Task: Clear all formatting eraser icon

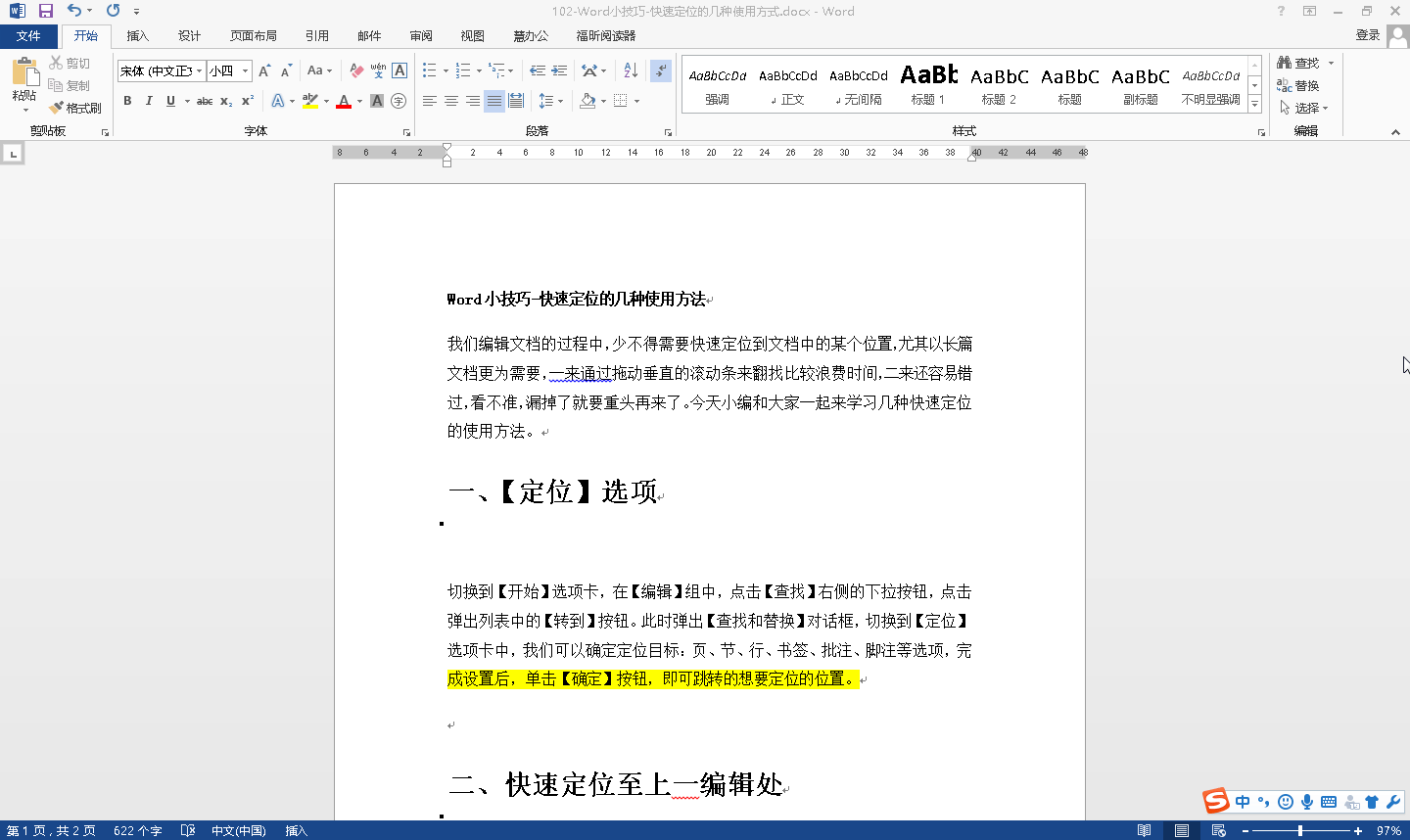Action: point(356,70)
